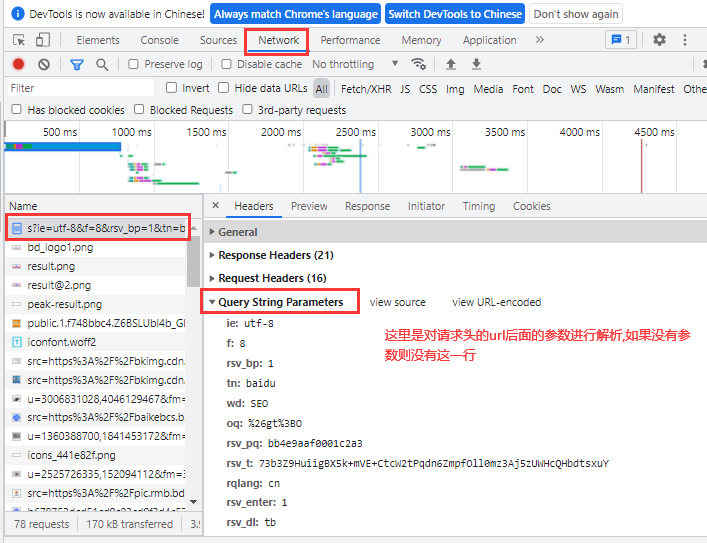This screenshot has height=543, width=707.
Task: Clear the network log icon
Action: (44, 64)
